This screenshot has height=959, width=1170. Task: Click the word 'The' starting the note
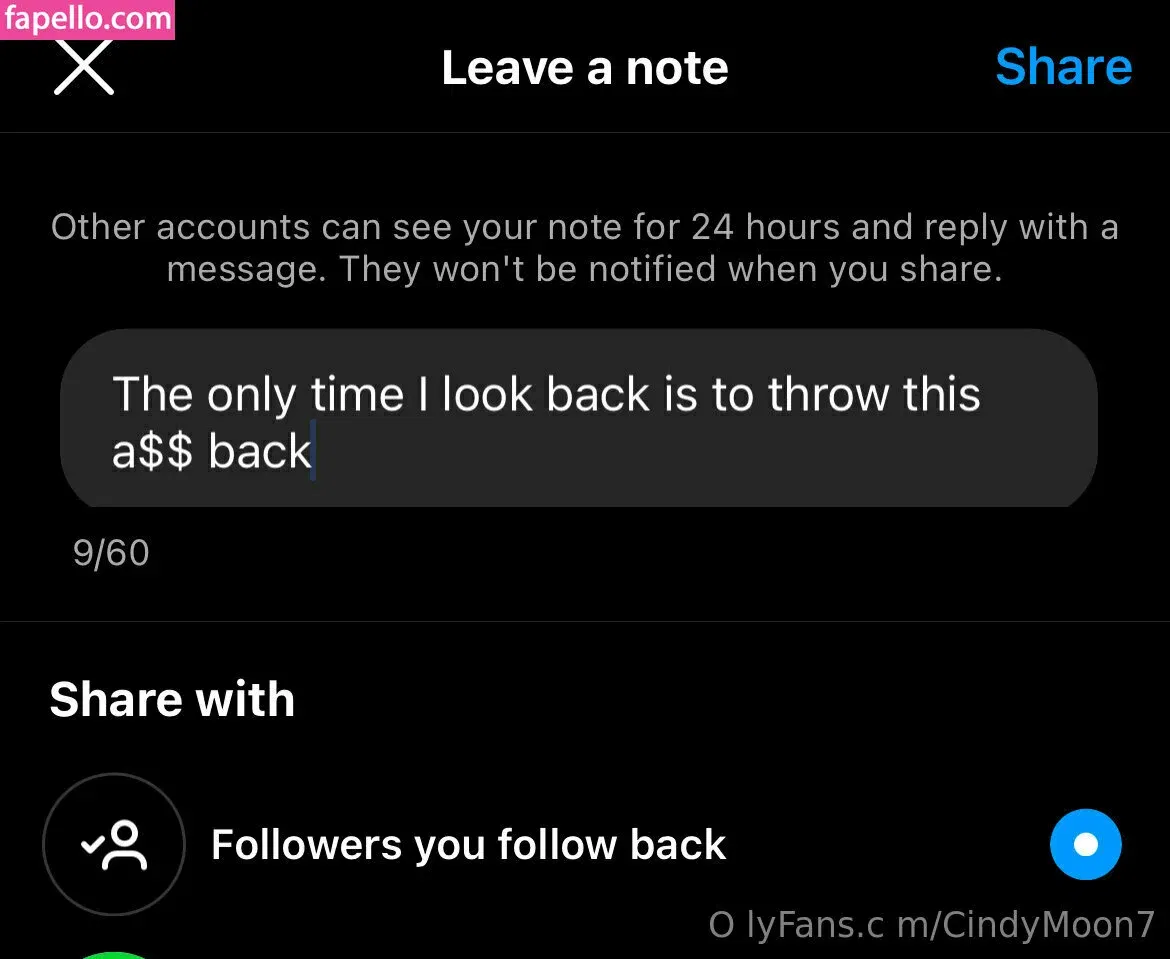pyautogui.click(x=152, y=394)
